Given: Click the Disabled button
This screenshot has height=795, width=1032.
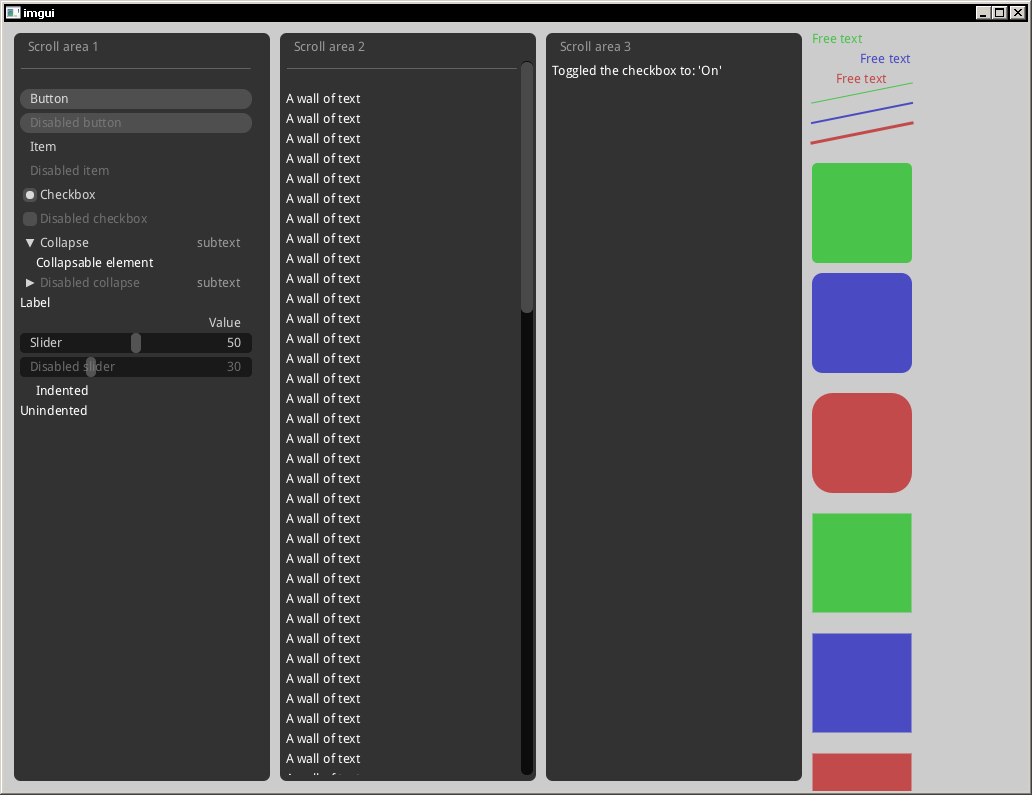Looking at the screenshot, I should (136, 123).
